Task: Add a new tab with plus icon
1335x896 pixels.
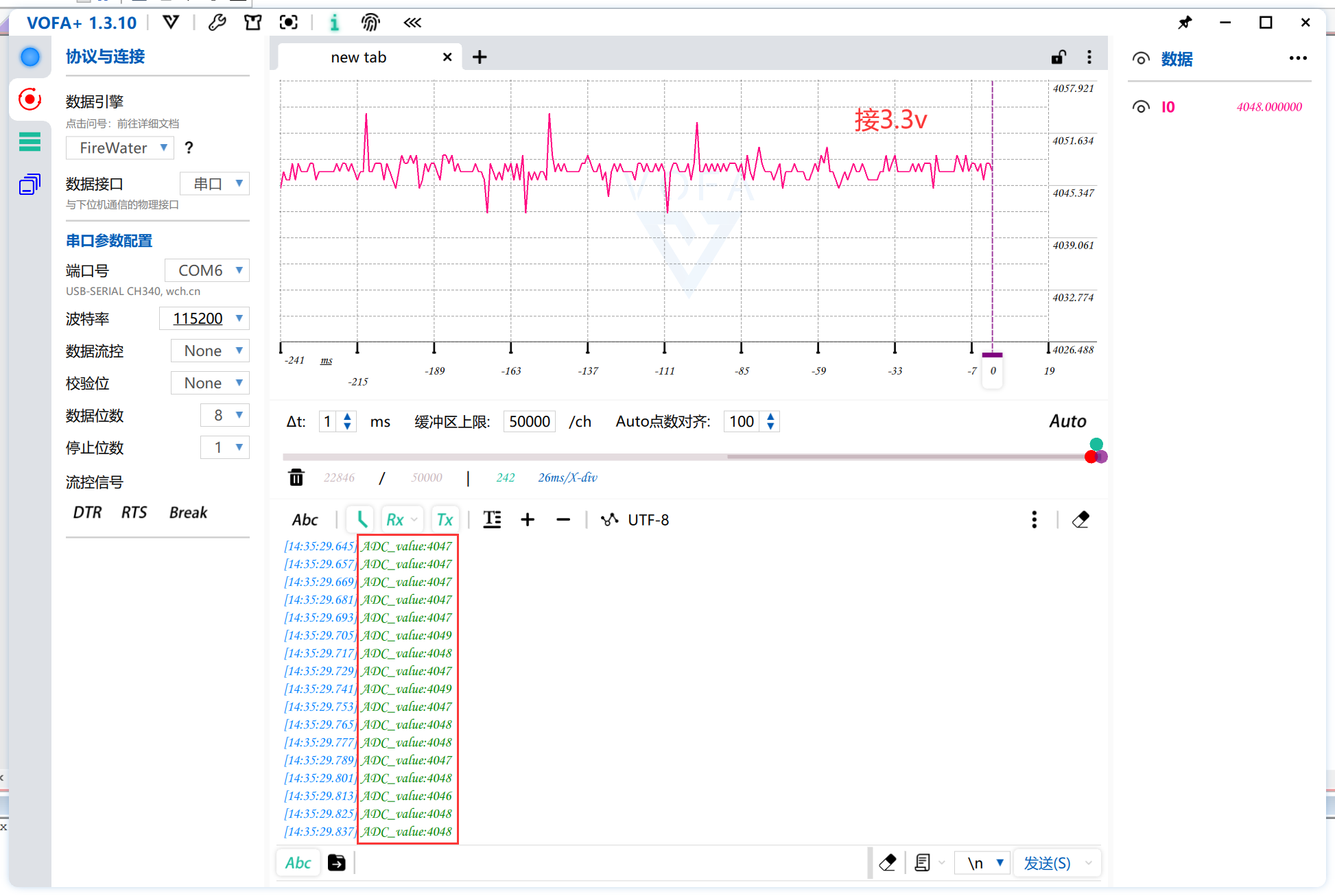Action: [x=480, y=57]
